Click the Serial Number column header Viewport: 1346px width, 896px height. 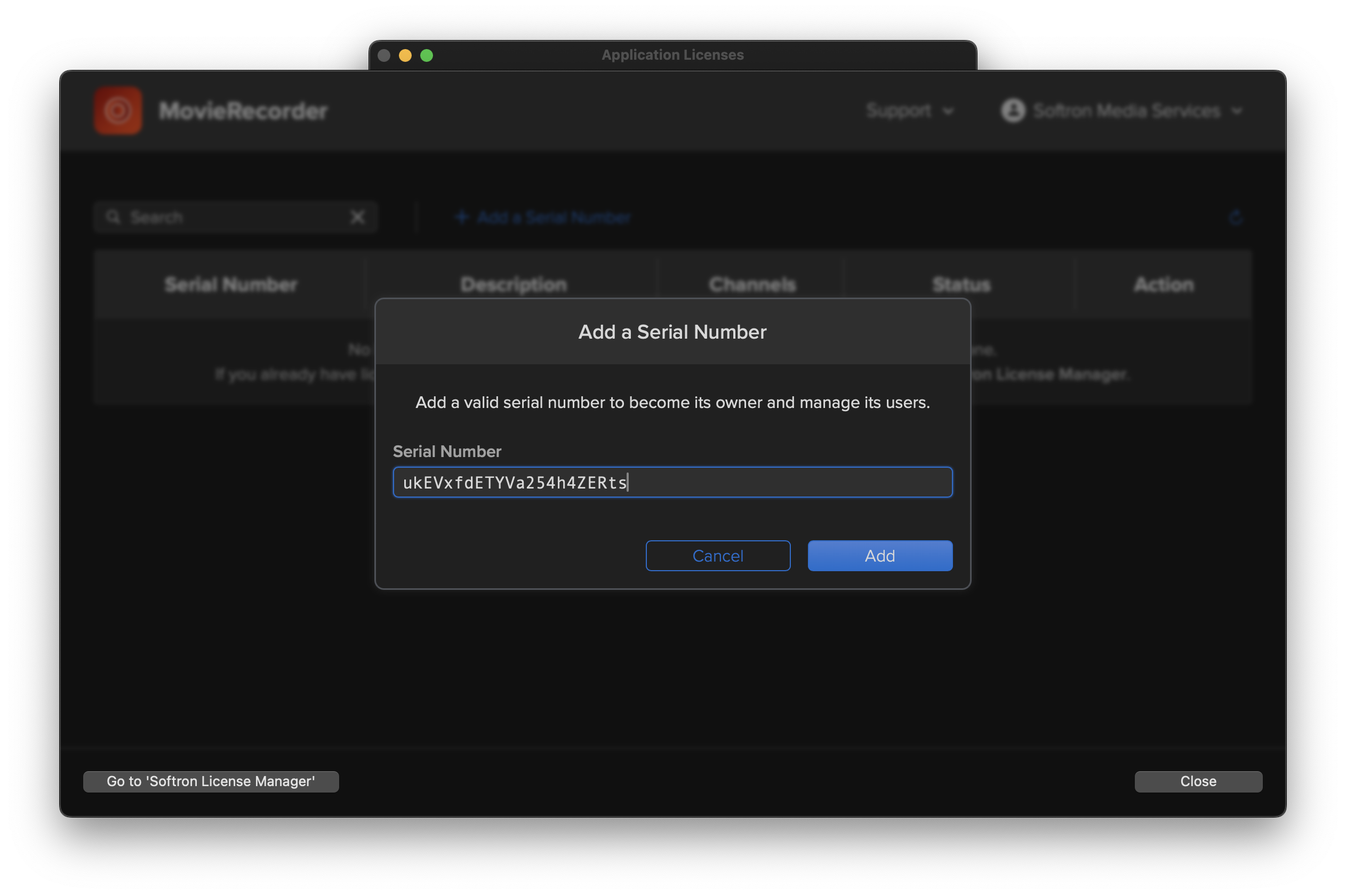click(231, 285)
